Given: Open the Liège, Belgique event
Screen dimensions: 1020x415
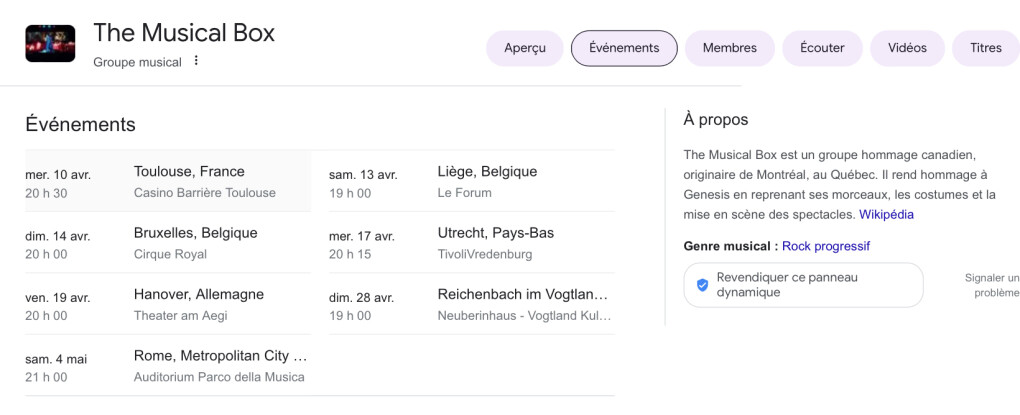Looking at the screenshot, I should [x=472, y=181].
